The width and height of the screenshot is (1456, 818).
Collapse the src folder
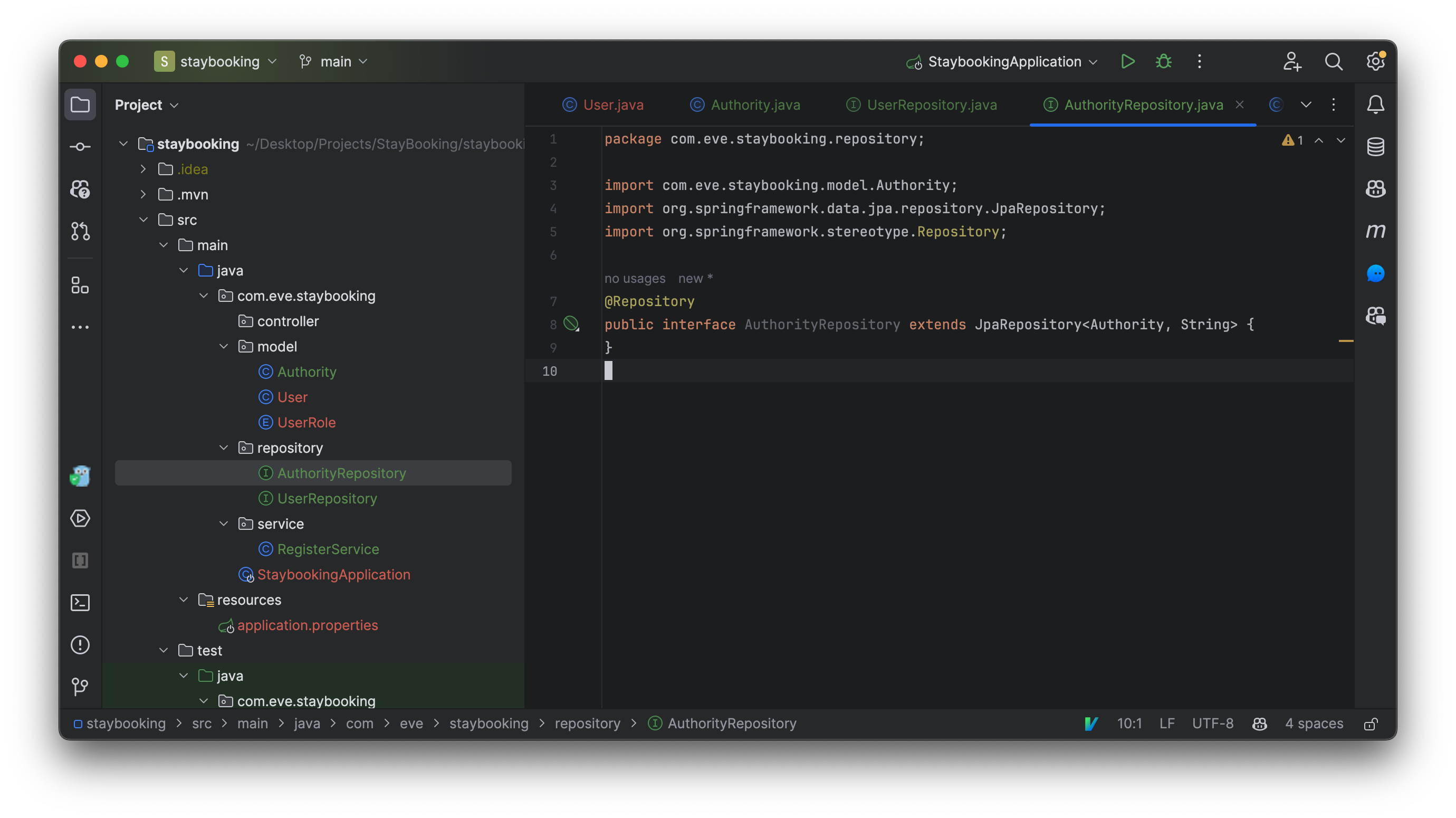tap(143, 220)
